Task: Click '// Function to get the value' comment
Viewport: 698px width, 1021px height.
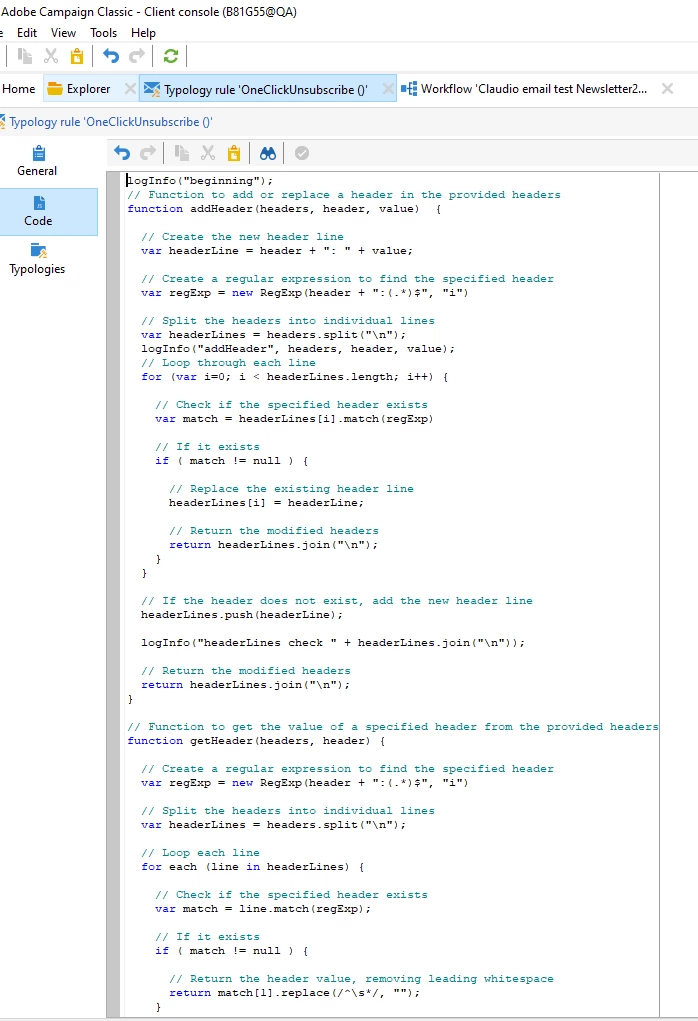Action: click(x=393, y=727)
